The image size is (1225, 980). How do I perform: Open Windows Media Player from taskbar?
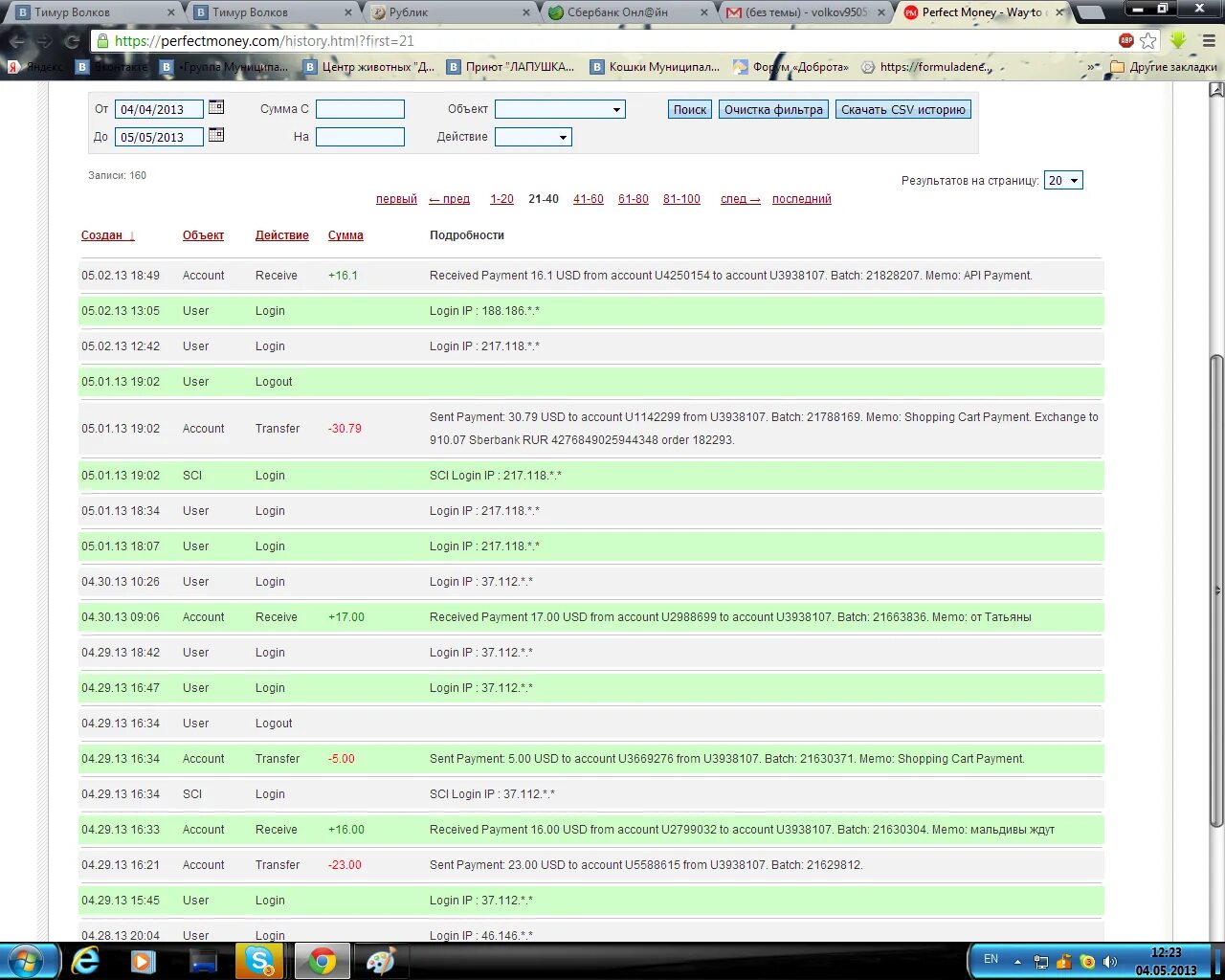[x=144, y=961]
